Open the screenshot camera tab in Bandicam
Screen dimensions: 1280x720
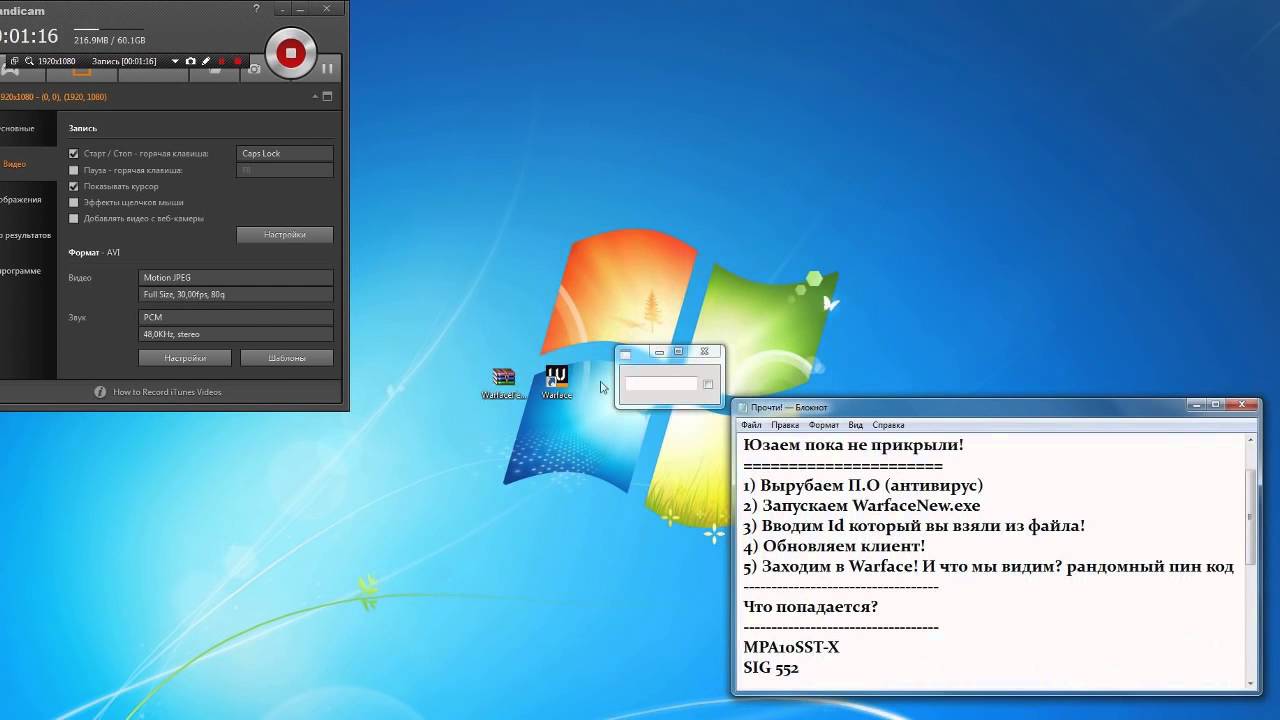point(254,69)
